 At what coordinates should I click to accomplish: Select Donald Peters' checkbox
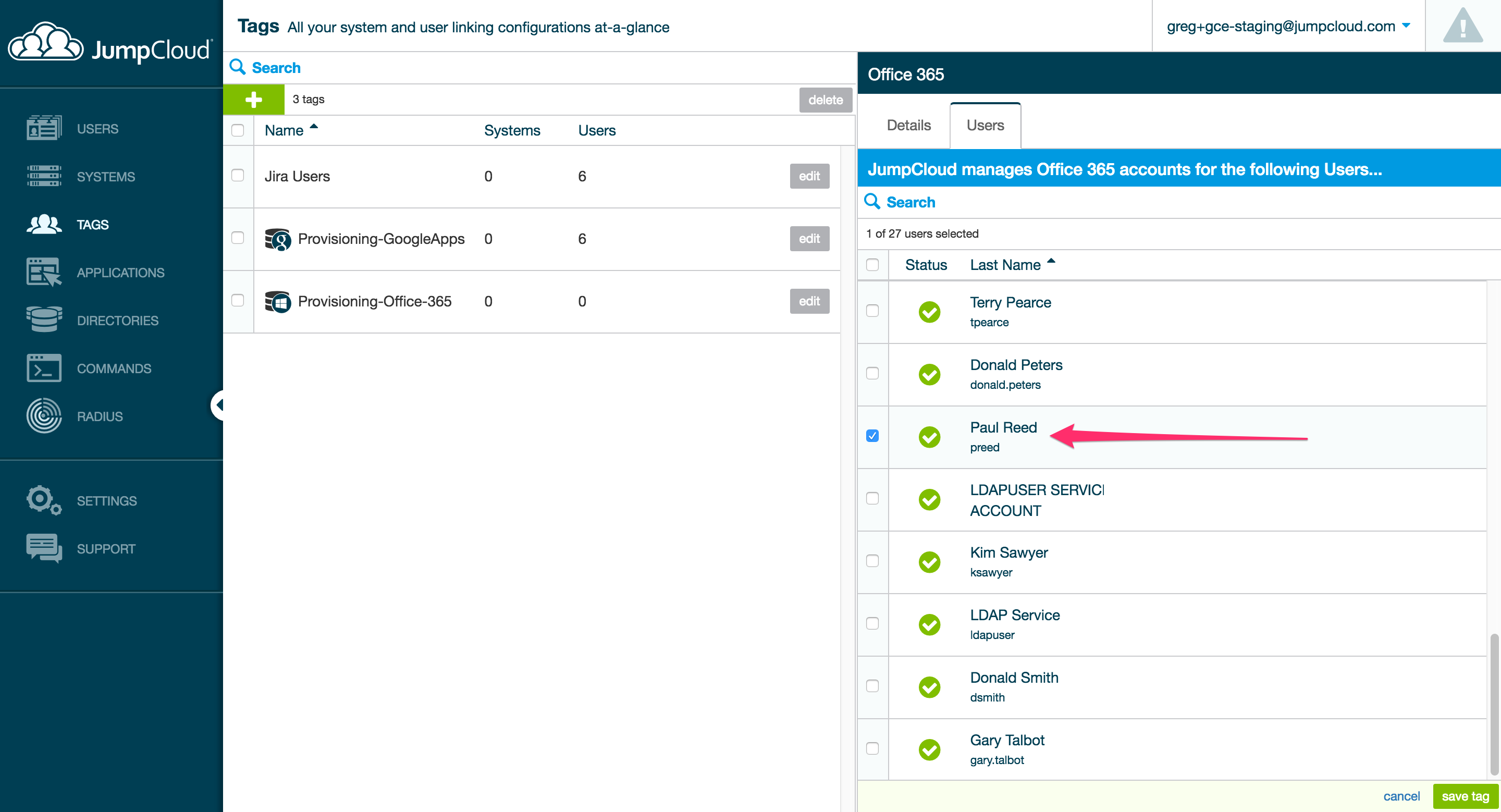click(872, 373)
